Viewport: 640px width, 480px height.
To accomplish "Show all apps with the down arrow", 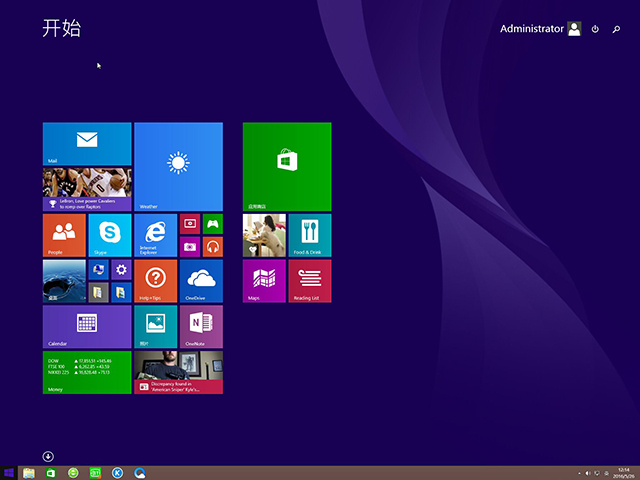I will (x=48, y=456).
